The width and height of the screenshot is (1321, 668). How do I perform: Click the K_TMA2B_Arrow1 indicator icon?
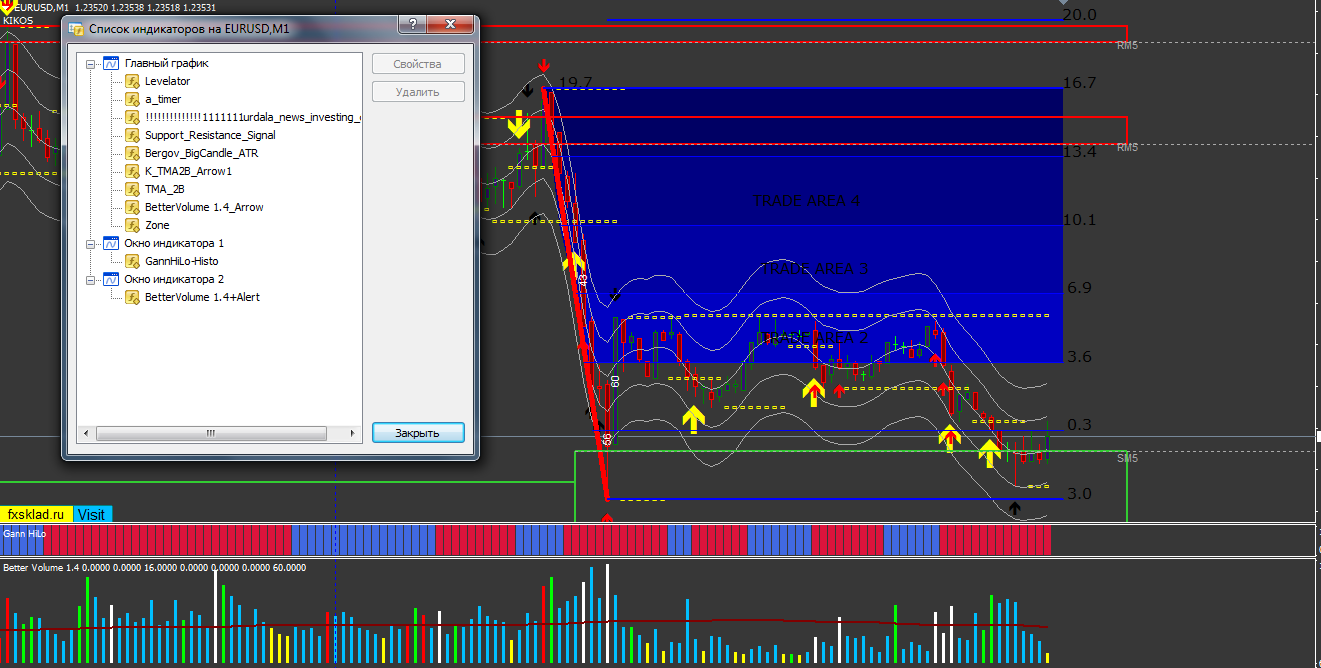click(131, 171)
